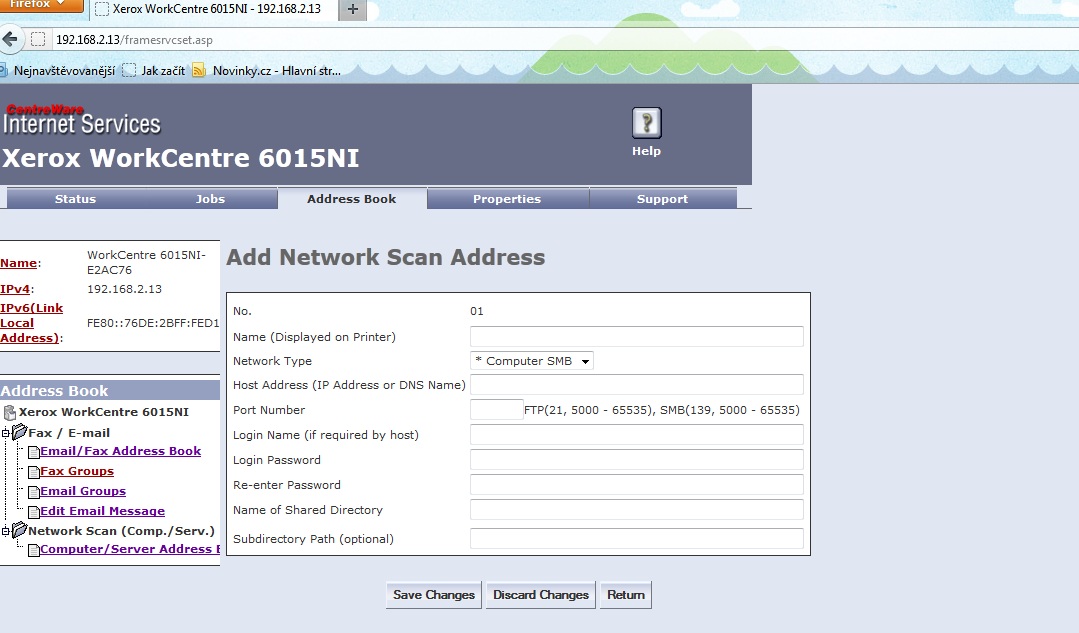This screenshot has height=633, width=1079.
Task: Open the Properties tab
Action: tap(507, 198)
